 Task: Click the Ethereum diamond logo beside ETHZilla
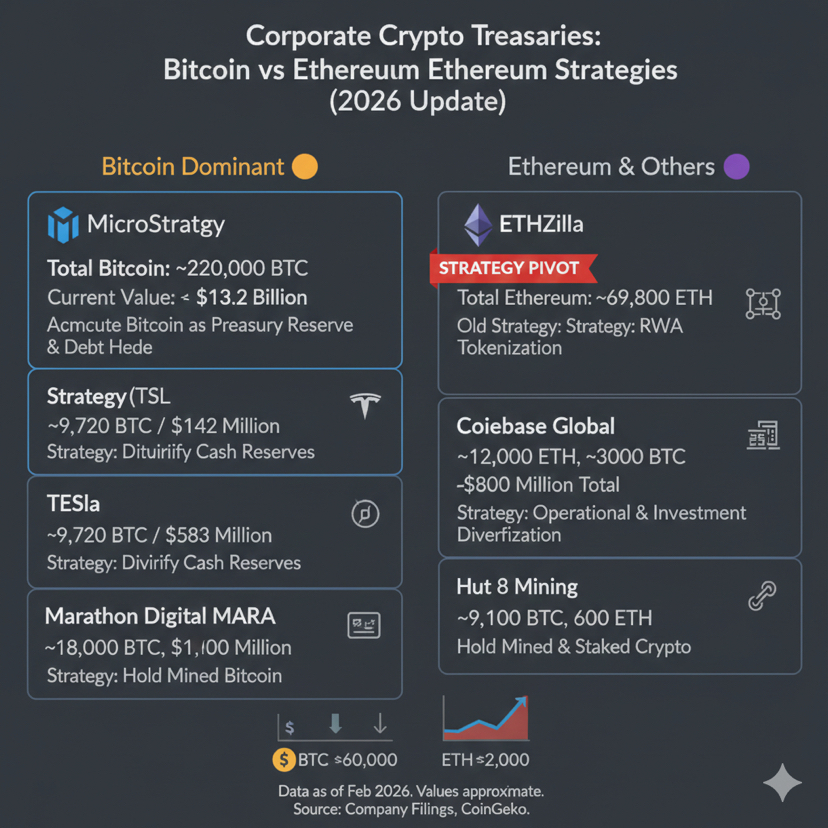[x=477, y=225]
